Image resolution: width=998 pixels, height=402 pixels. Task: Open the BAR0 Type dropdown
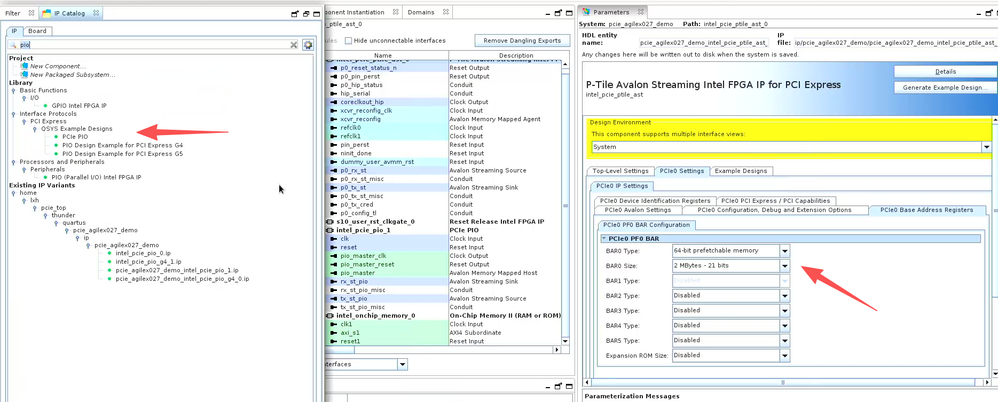[784, 252]
